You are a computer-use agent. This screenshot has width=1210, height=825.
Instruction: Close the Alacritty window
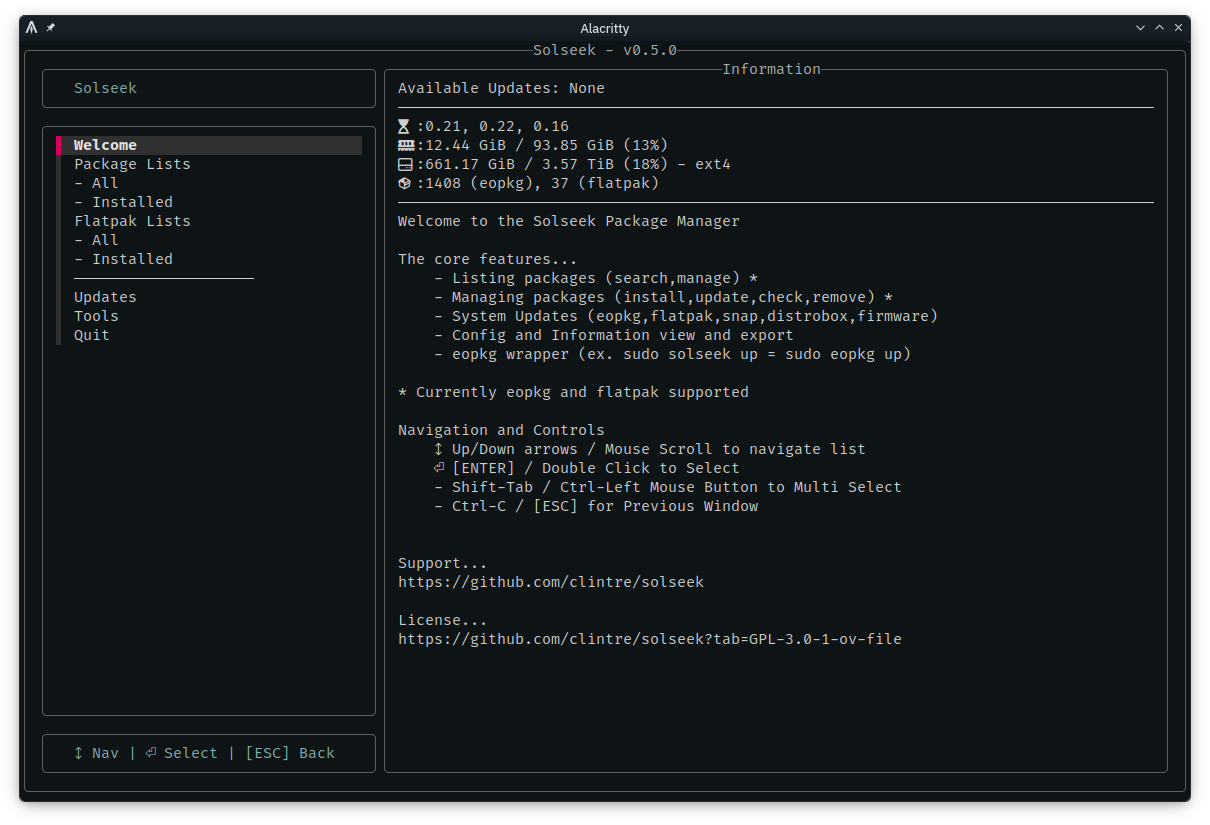[x=1179, y=28]
